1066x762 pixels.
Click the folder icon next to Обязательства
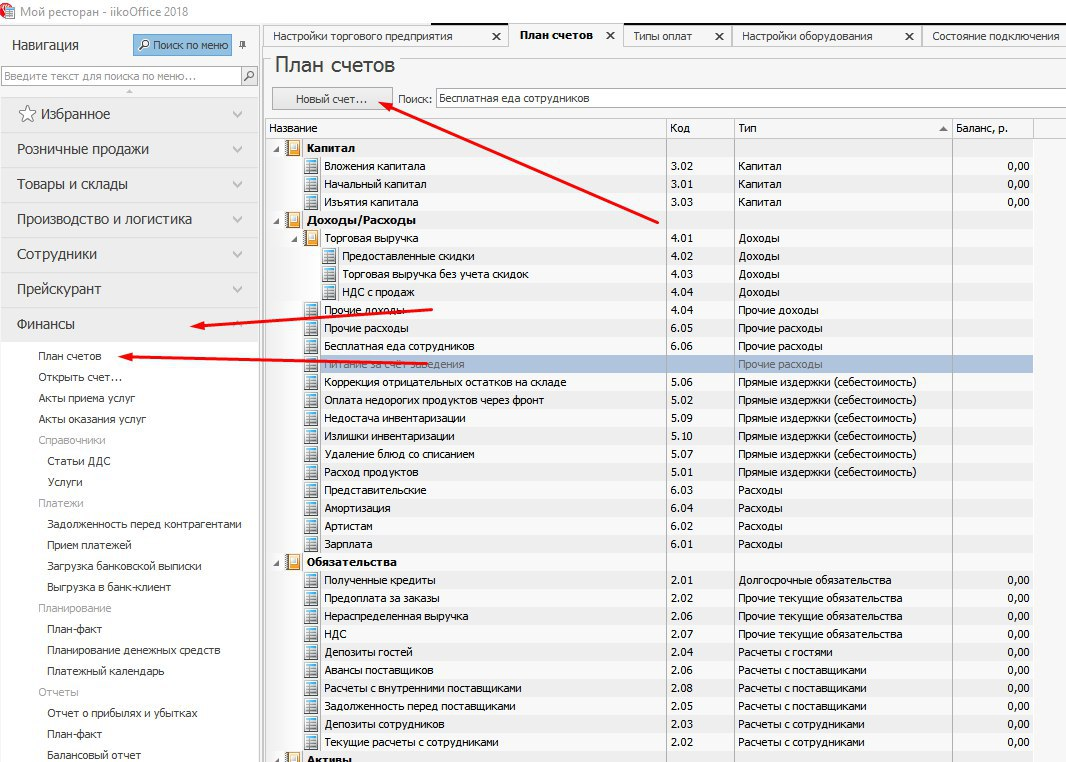(x=293, y=562)
